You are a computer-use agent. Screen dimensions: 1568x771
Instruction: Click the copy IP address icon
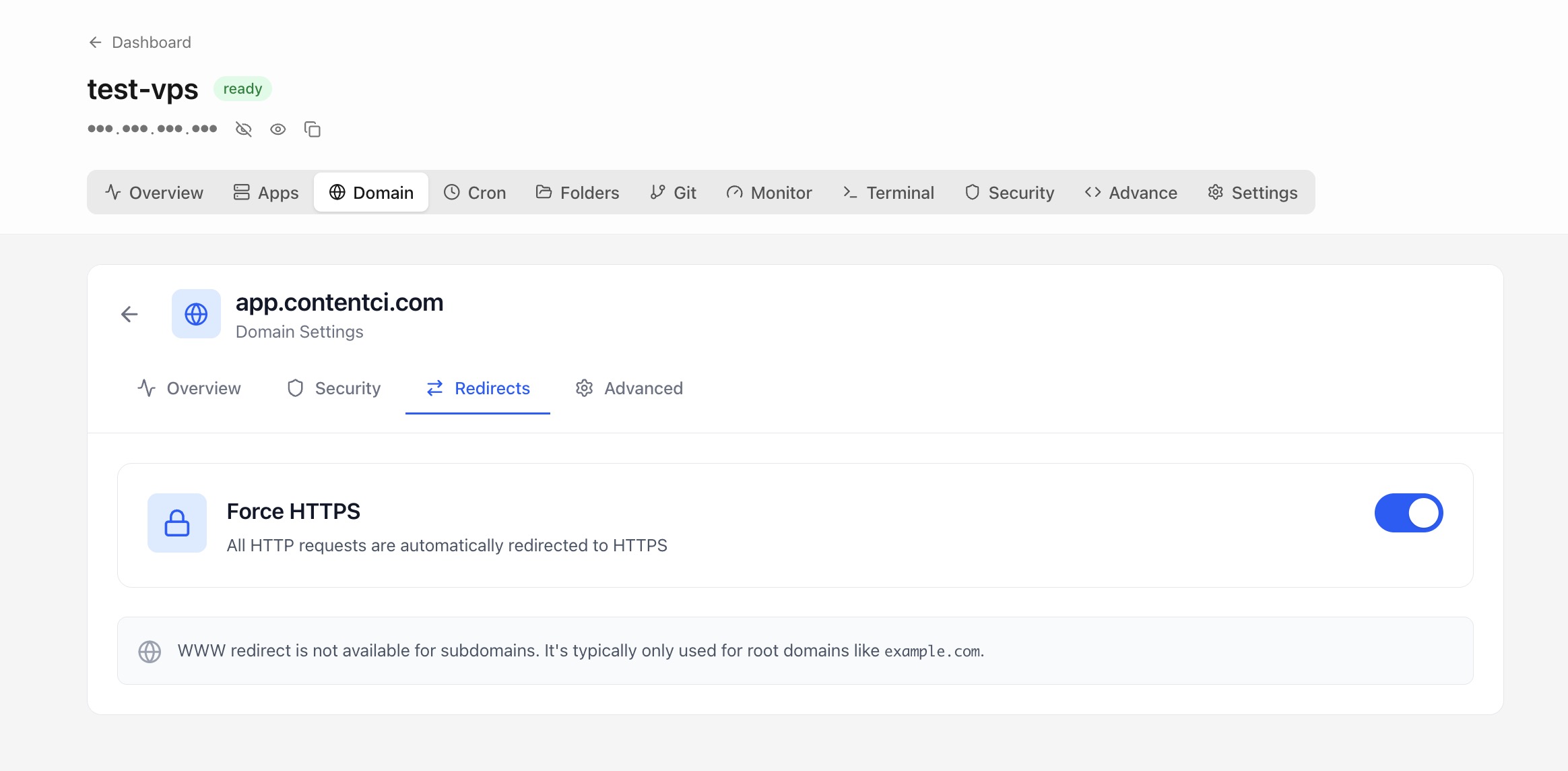pyautogui.click(x=312, y=129)
